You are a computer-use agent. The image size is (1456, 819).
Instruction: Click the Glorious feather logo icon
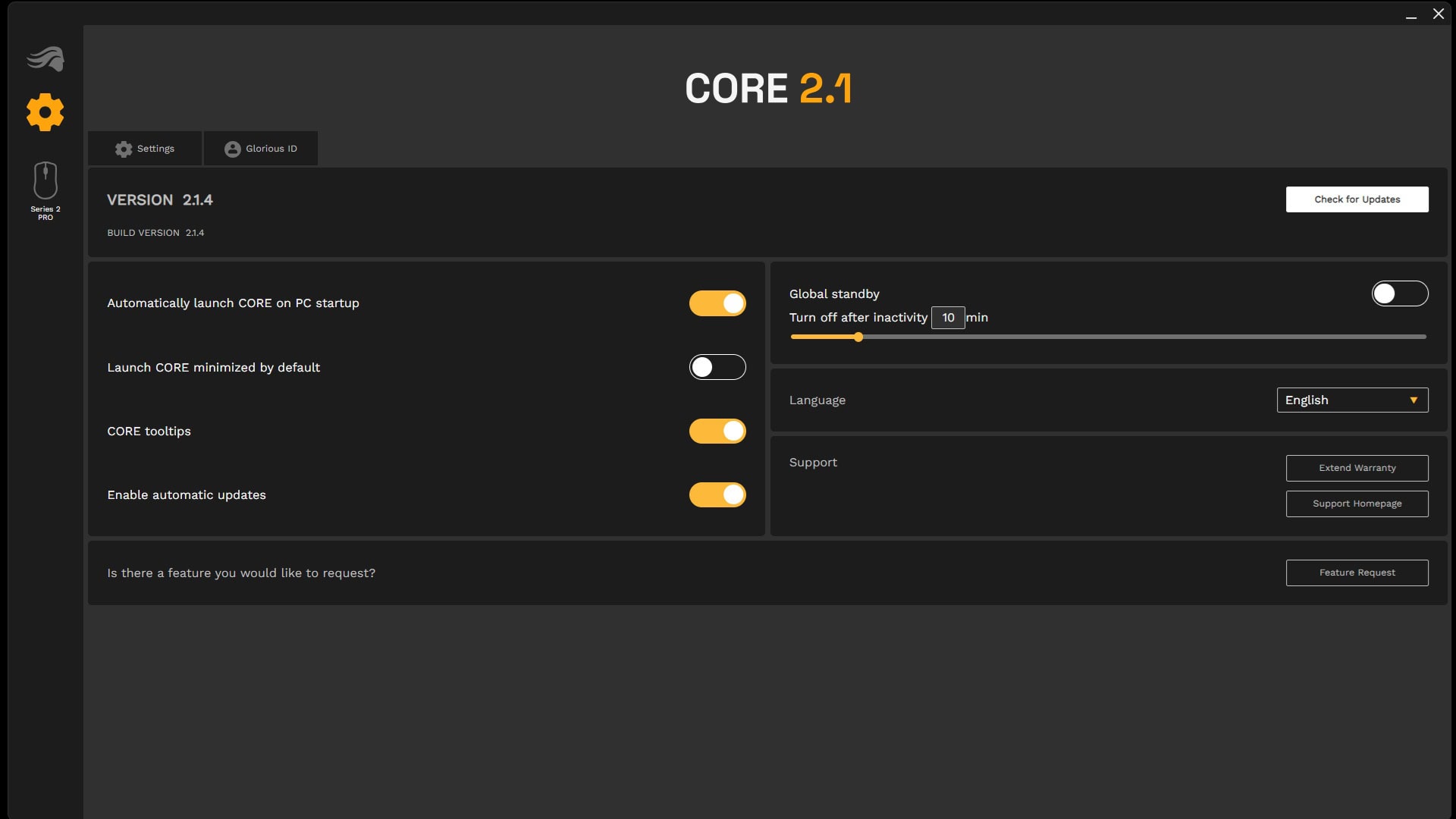point(45,58)
